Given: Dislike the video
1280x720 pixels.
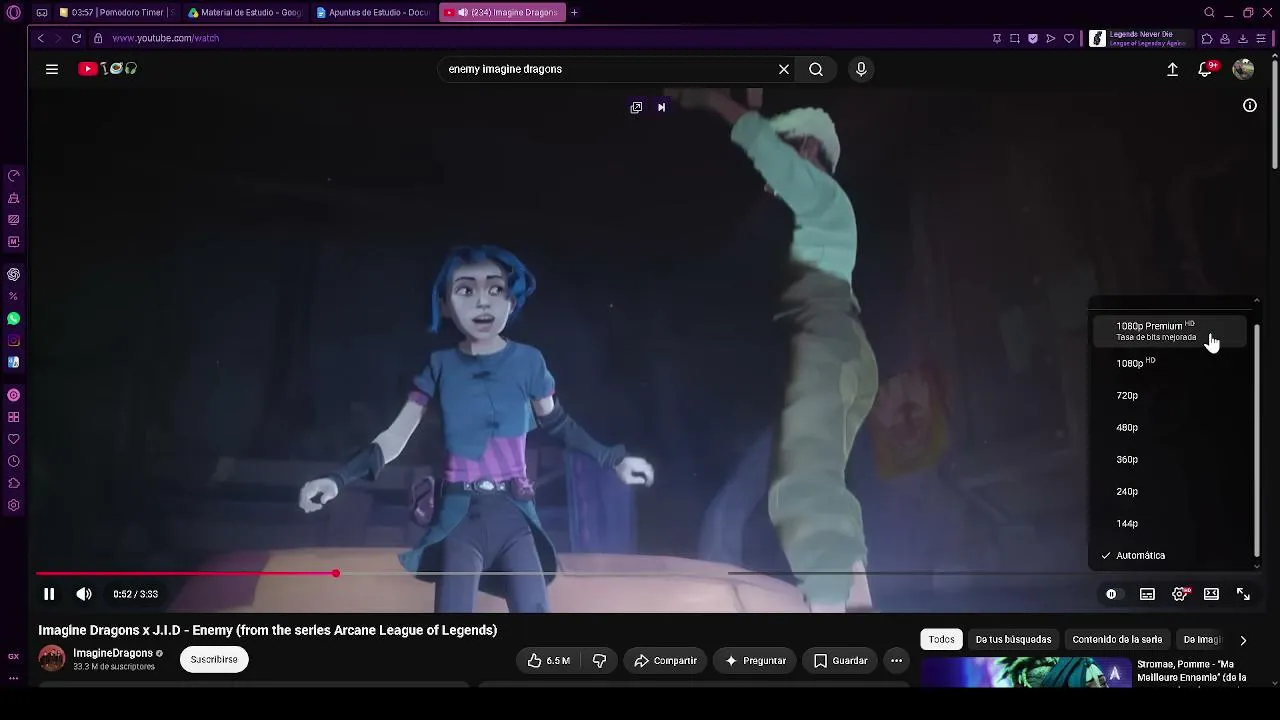Looking at the screenshot, I should 599,660.
